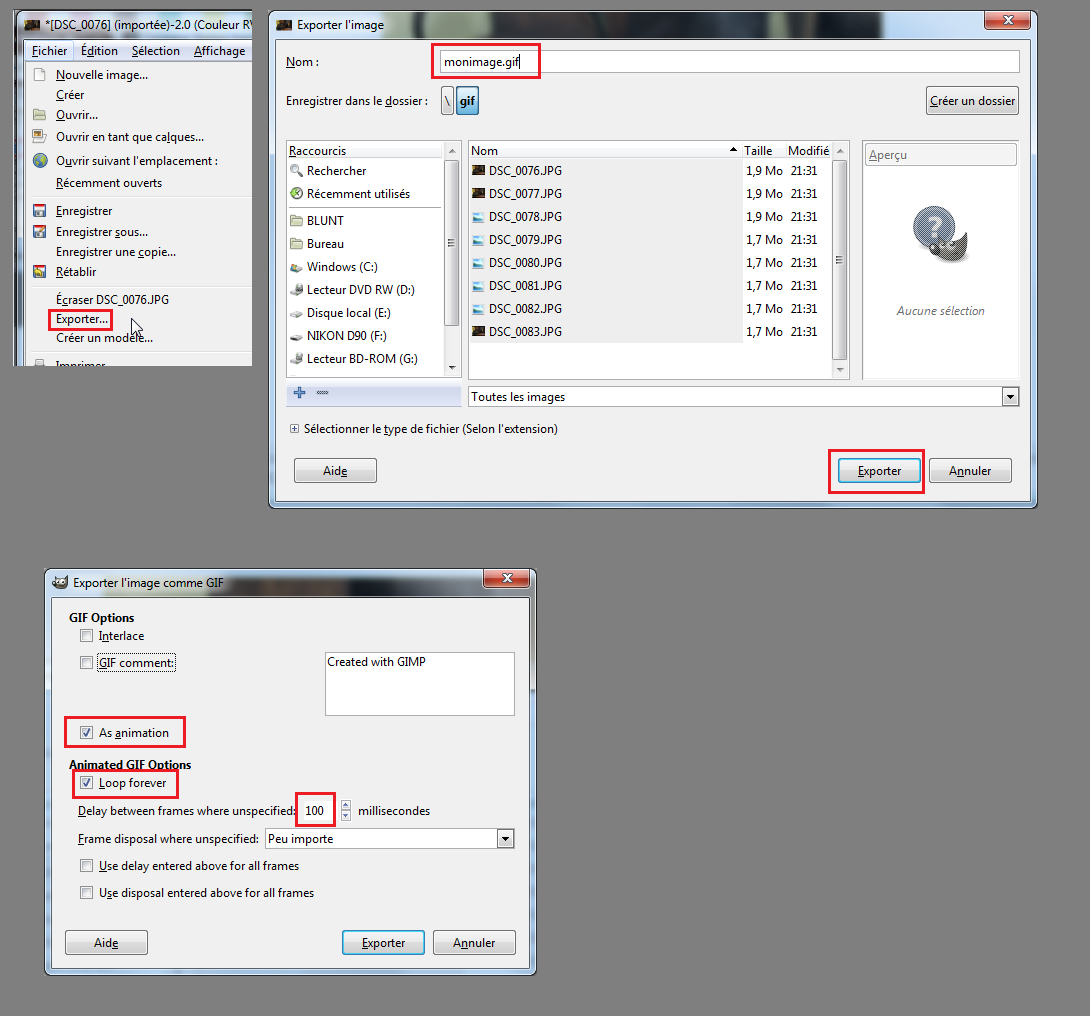Image resolution: width=1090 pixels, height=1016 pixels.
Task: Click Exporter in the GIF options dialog
Action: 383,943
